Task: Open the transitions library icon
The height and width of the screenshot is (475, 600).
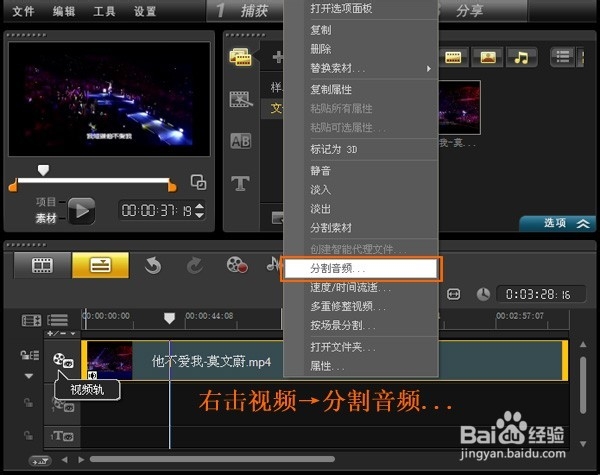Action: tap(240, 100)
